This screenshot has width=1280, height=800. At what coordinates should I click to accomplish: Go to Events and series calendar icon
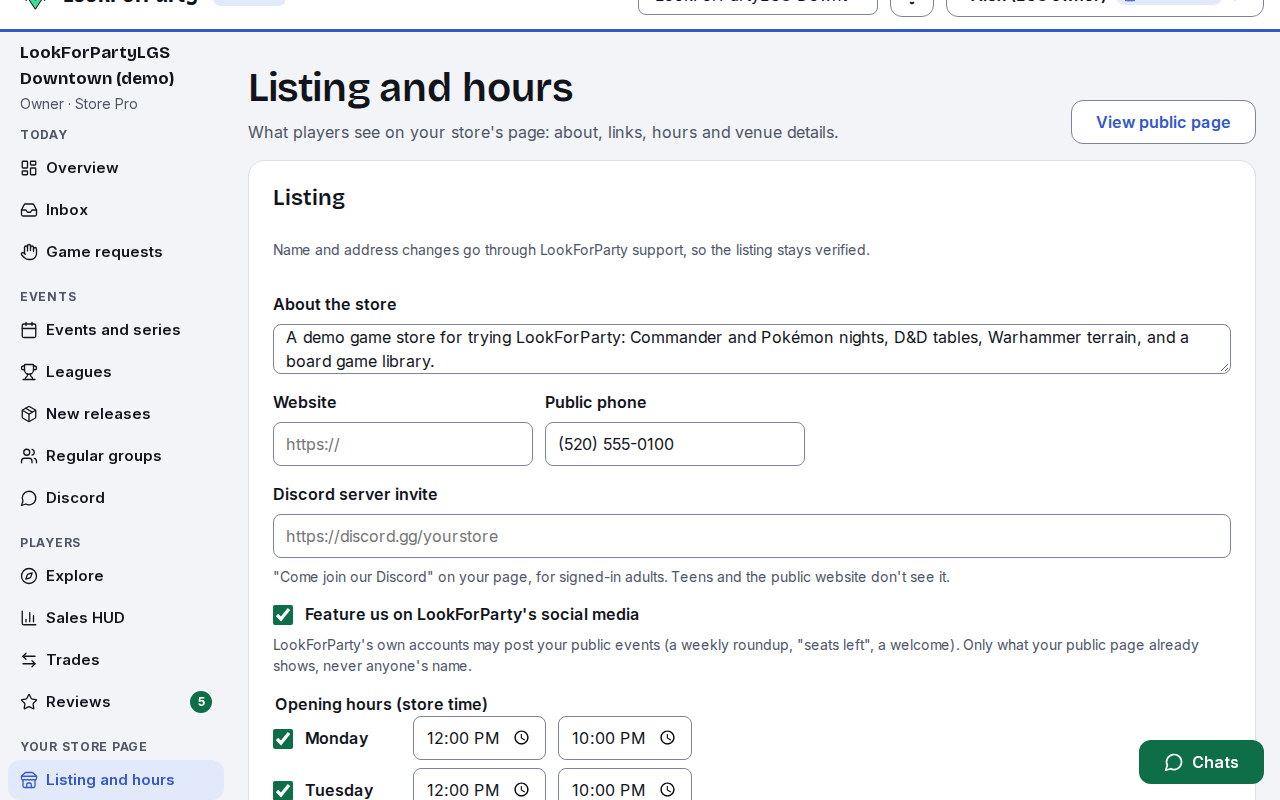tap(29, 330)
